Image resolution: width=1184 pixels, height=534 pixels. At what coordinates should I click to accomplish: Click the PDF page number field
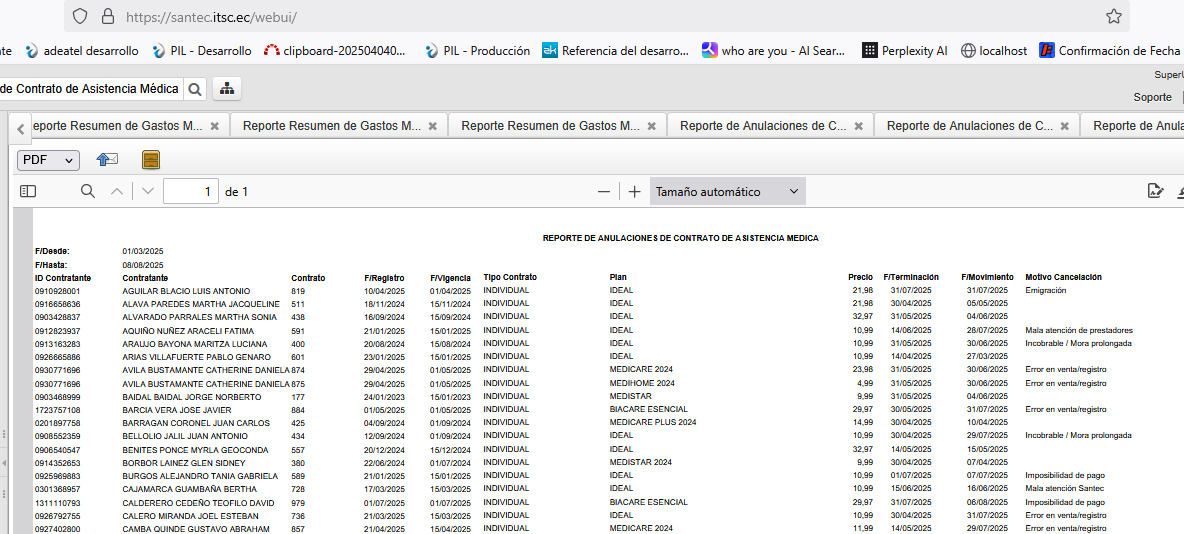(191, 192)
